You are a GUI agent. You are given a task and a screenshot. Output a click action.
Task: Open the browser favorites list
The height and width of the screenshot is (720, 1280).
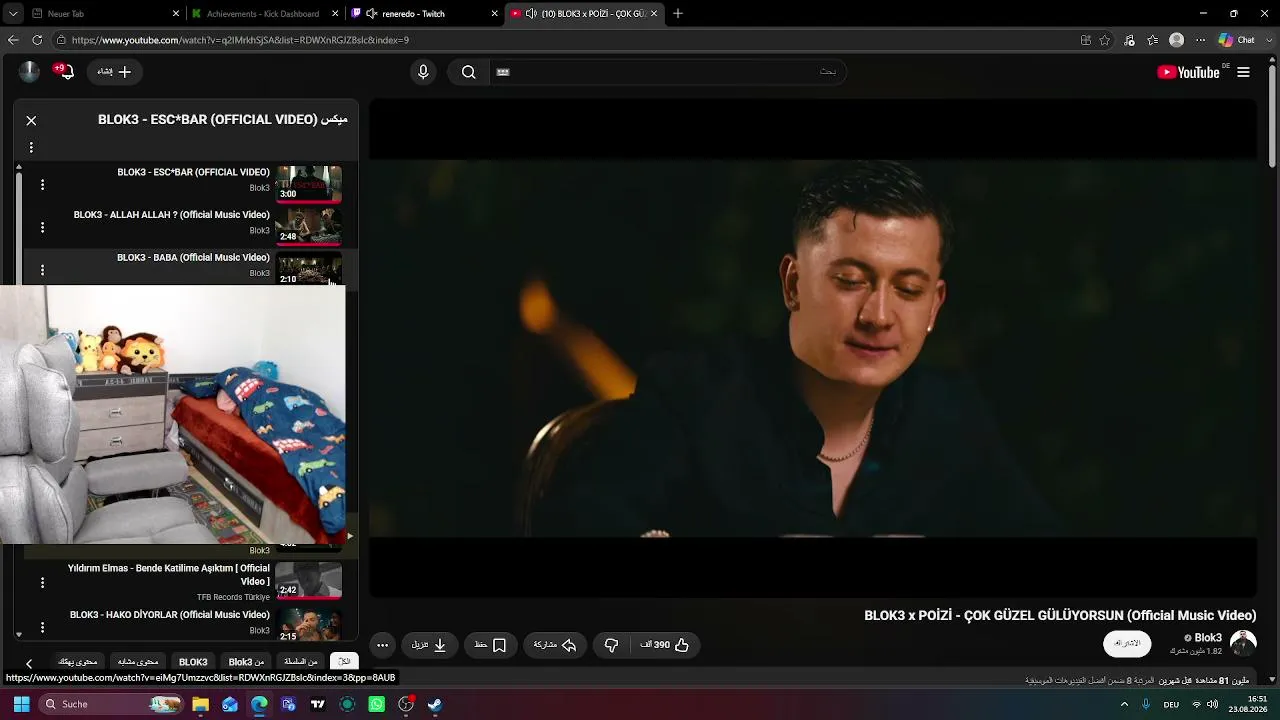pyautogui.click(x=1153, y=40)
